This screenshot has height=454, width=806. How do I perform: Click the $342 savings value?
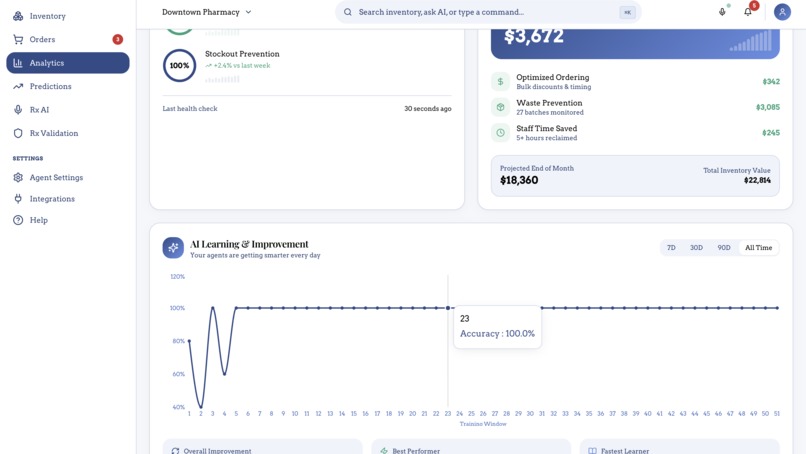771,81
